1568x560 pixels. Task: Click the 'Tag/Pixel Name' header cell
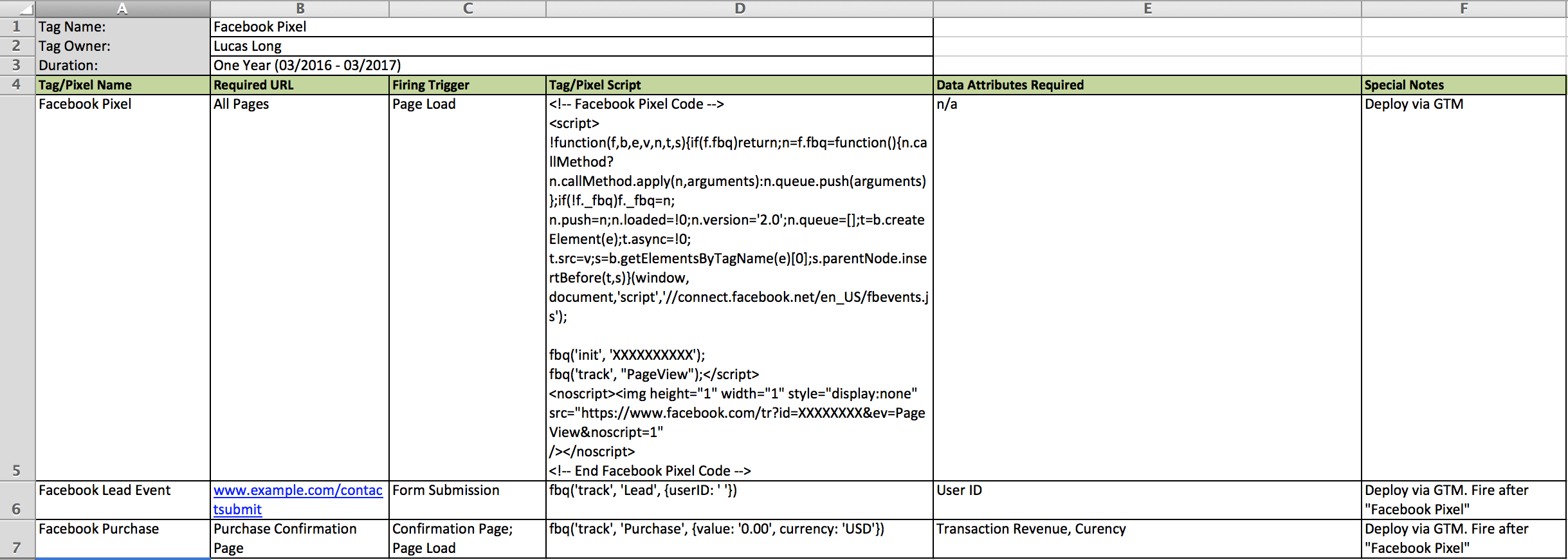pos(122,85)
